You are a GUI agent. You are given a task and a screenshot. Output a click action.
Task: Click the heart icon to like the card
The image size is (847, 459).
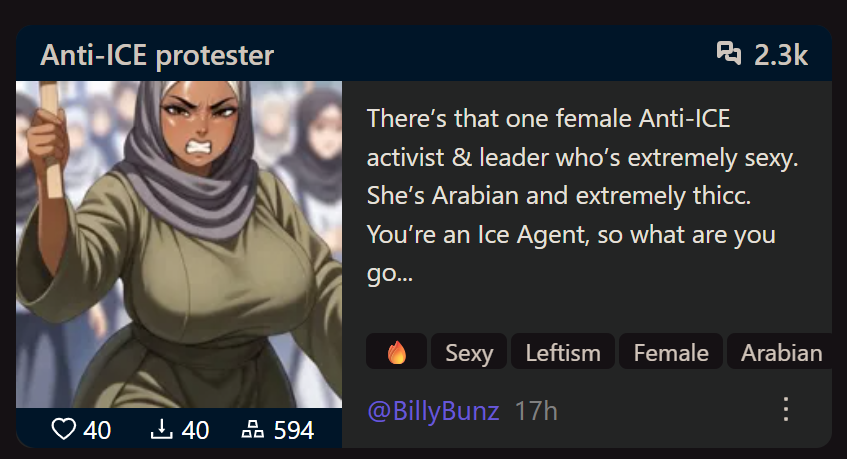tap(63, 430)
